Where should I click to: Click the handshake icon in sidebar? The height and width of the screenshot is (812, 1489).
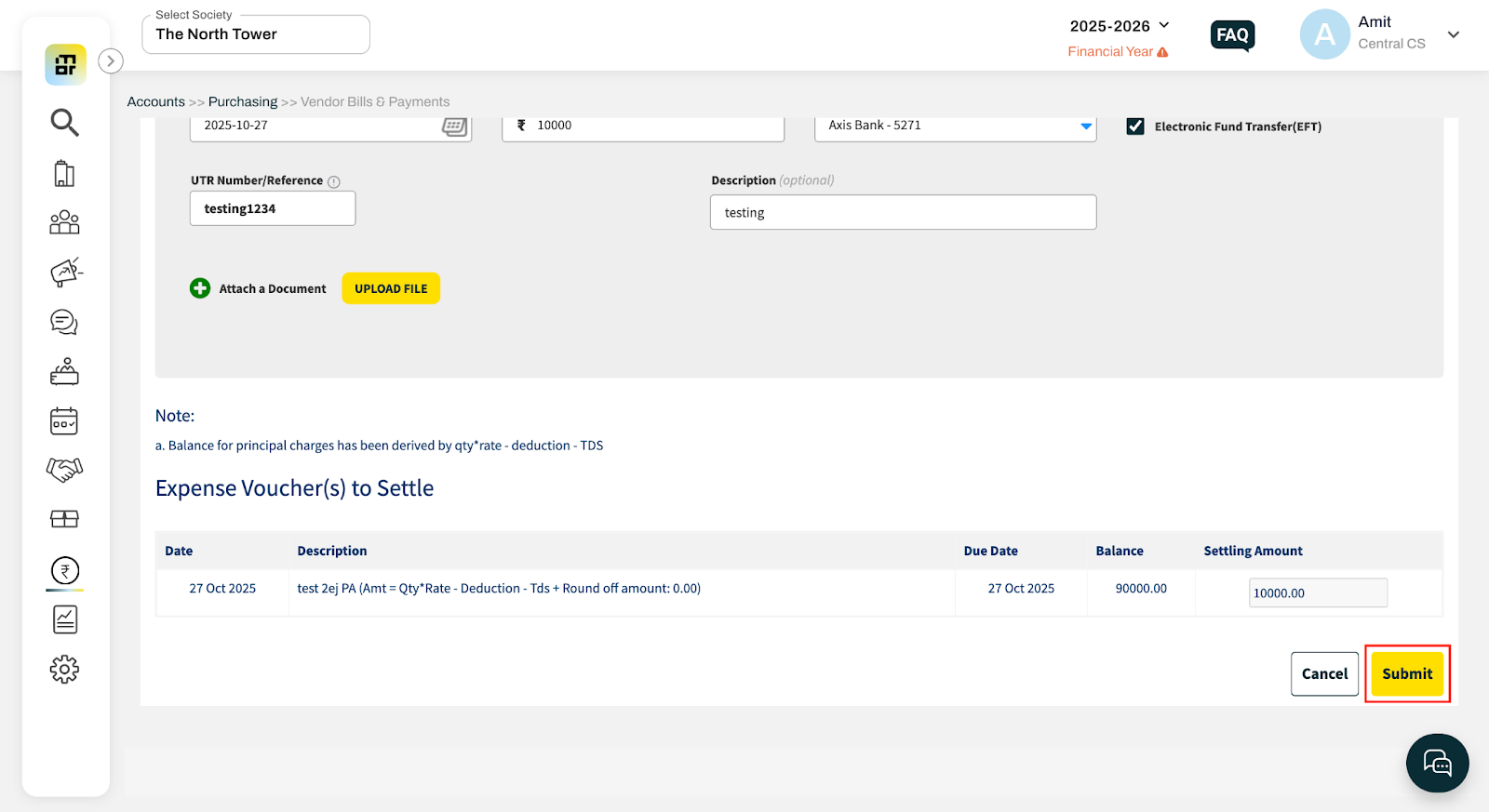[64, 470]
